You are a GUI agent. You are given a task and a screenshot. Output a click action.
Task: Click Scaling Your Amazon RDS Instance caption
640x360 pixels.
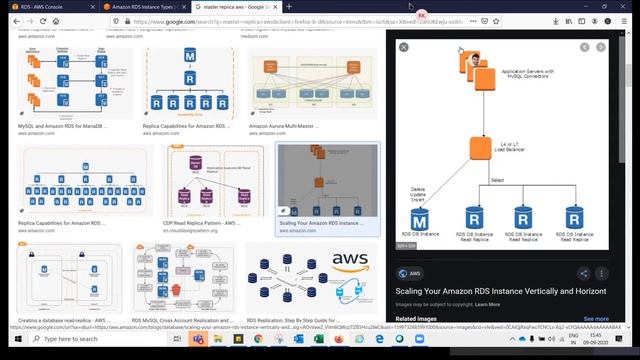pos(321,223)
